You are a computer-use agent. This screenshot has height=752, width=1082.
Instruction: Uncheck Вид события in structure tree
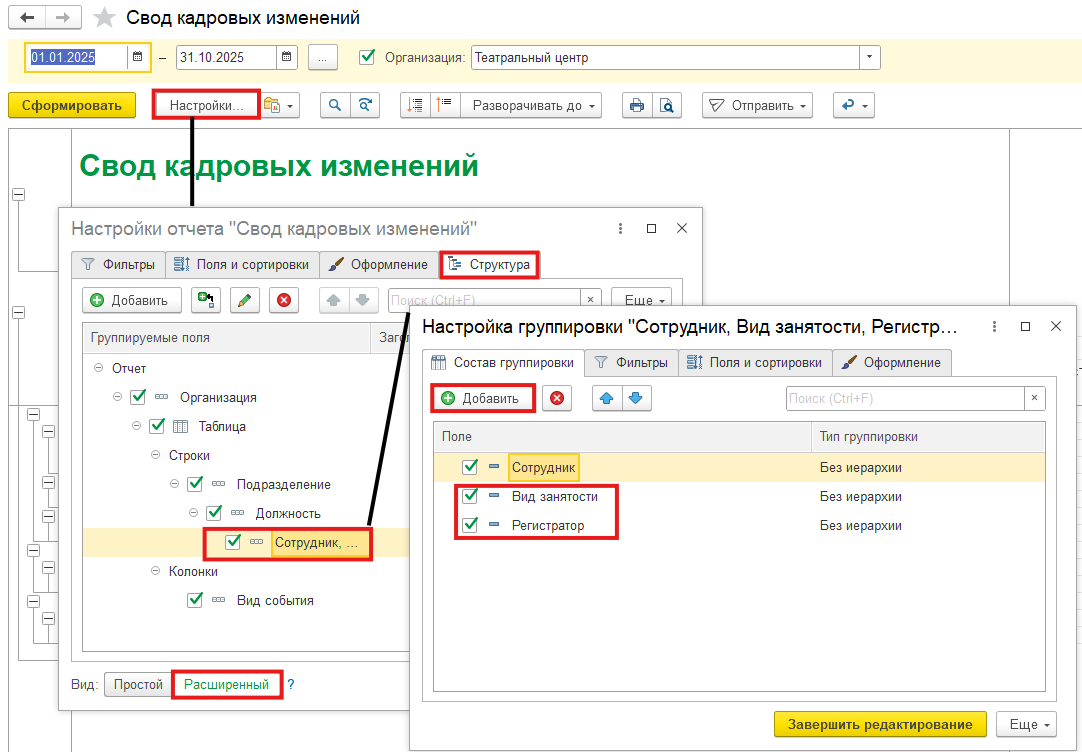click(195, 600)
